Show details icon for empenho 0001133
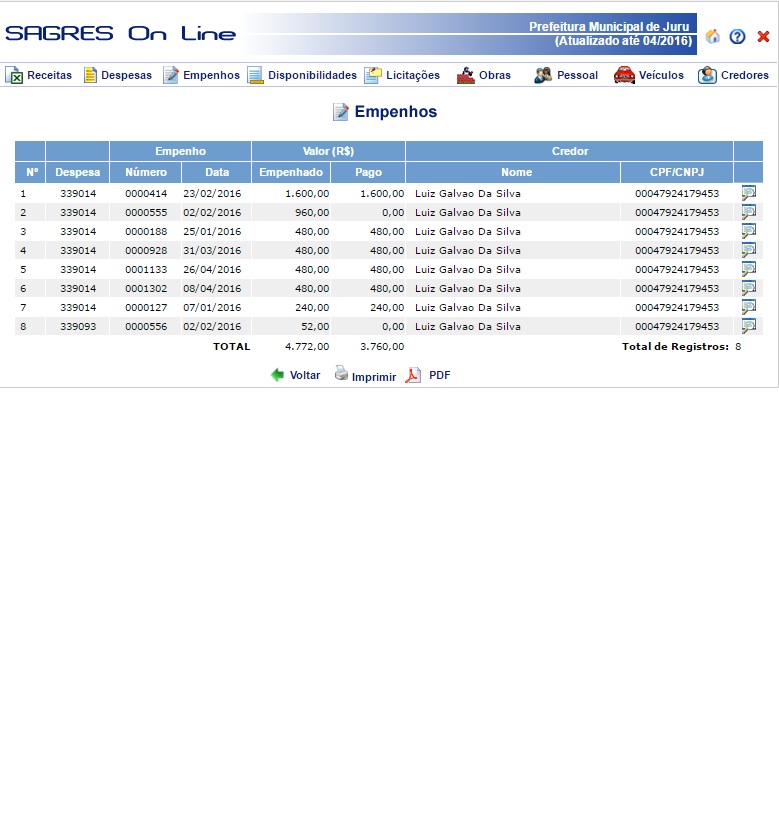Screen dimensions: 779x823 tap(748, 269)
